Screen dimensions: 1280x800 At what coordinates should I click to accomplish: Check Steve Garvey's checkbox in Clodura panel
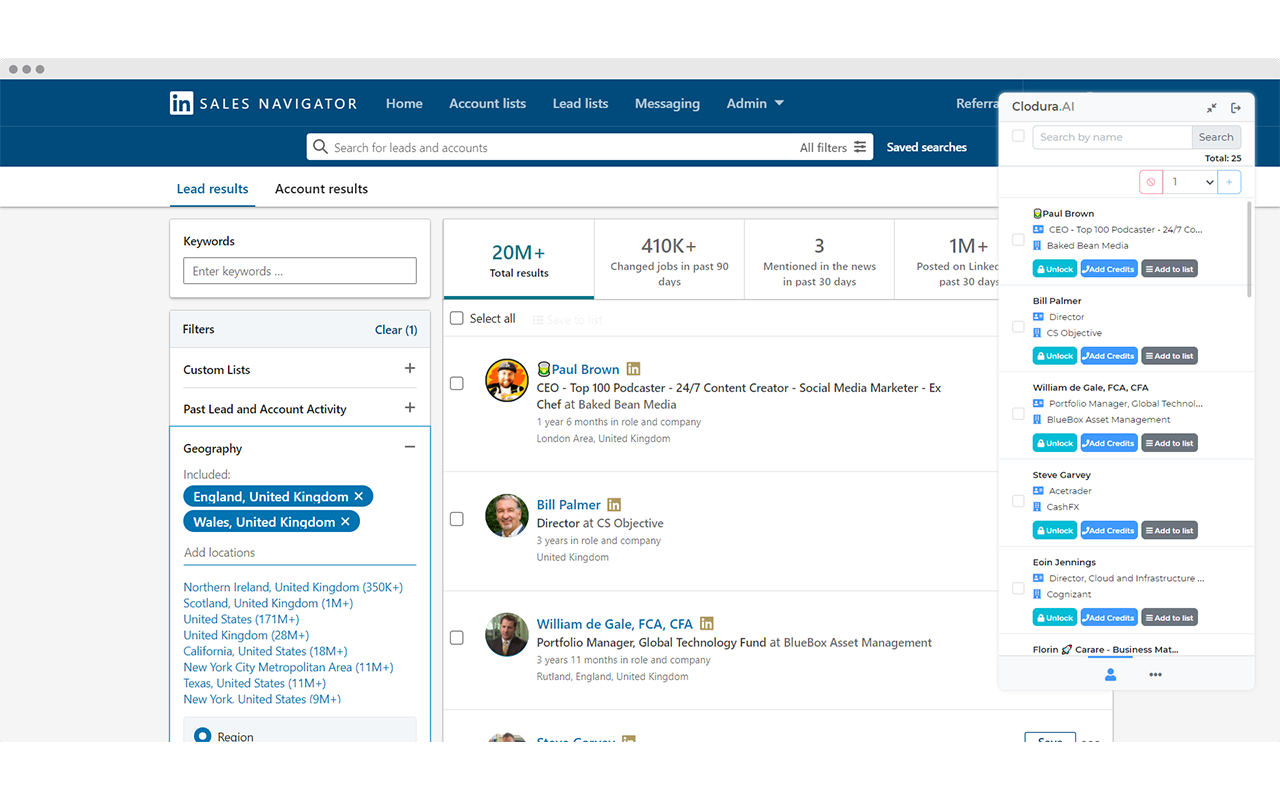coord(1018,500)
